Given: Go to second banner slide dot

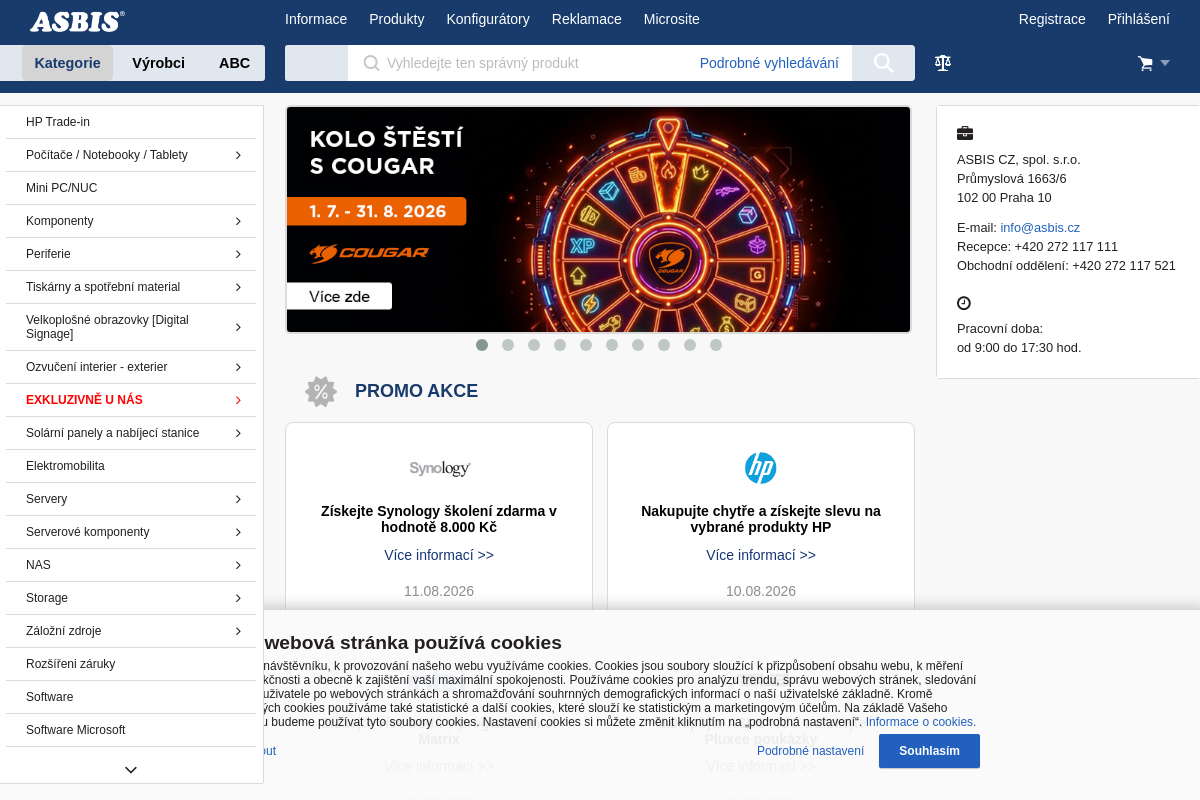Looking at the screenshot, I should pos(508,345).
